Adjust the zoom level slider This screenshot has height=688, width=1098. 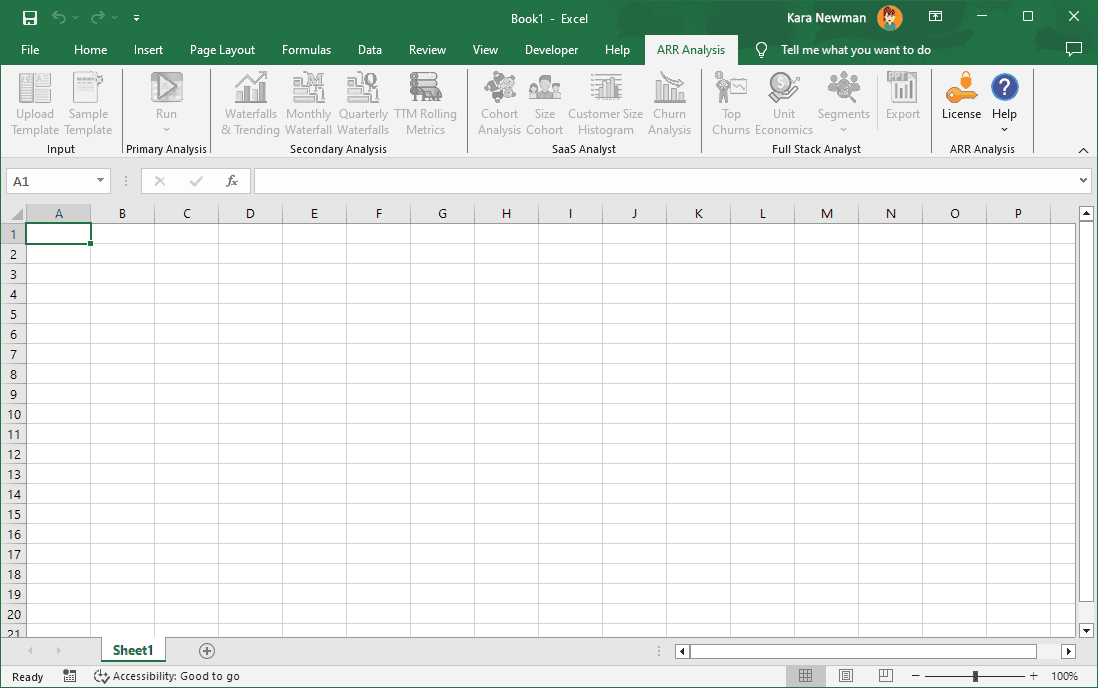tap(973, 675)
